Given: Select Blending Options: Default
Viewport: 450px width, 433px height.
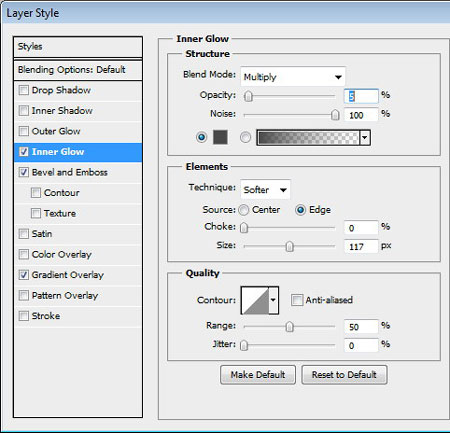Looking at the screenshot, I should 78,70.
